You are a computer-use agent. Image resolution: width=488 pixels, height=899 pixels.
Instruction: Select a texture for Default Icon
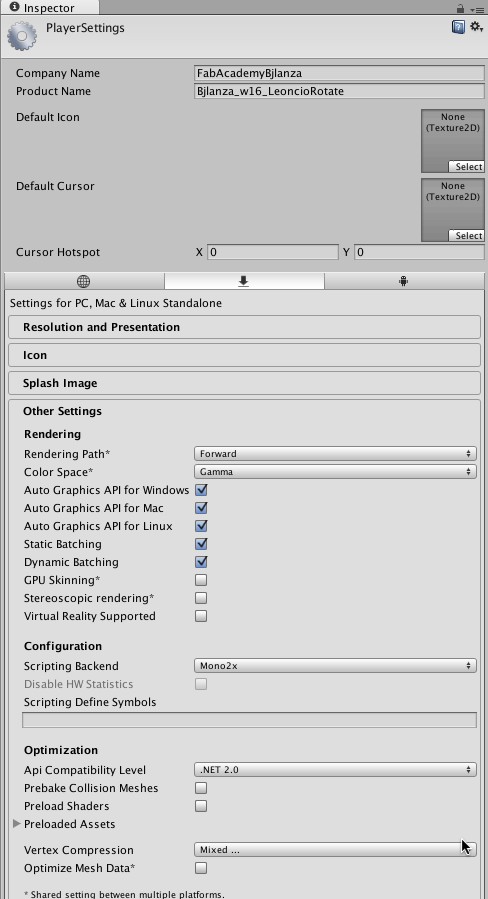coord(466,166)
